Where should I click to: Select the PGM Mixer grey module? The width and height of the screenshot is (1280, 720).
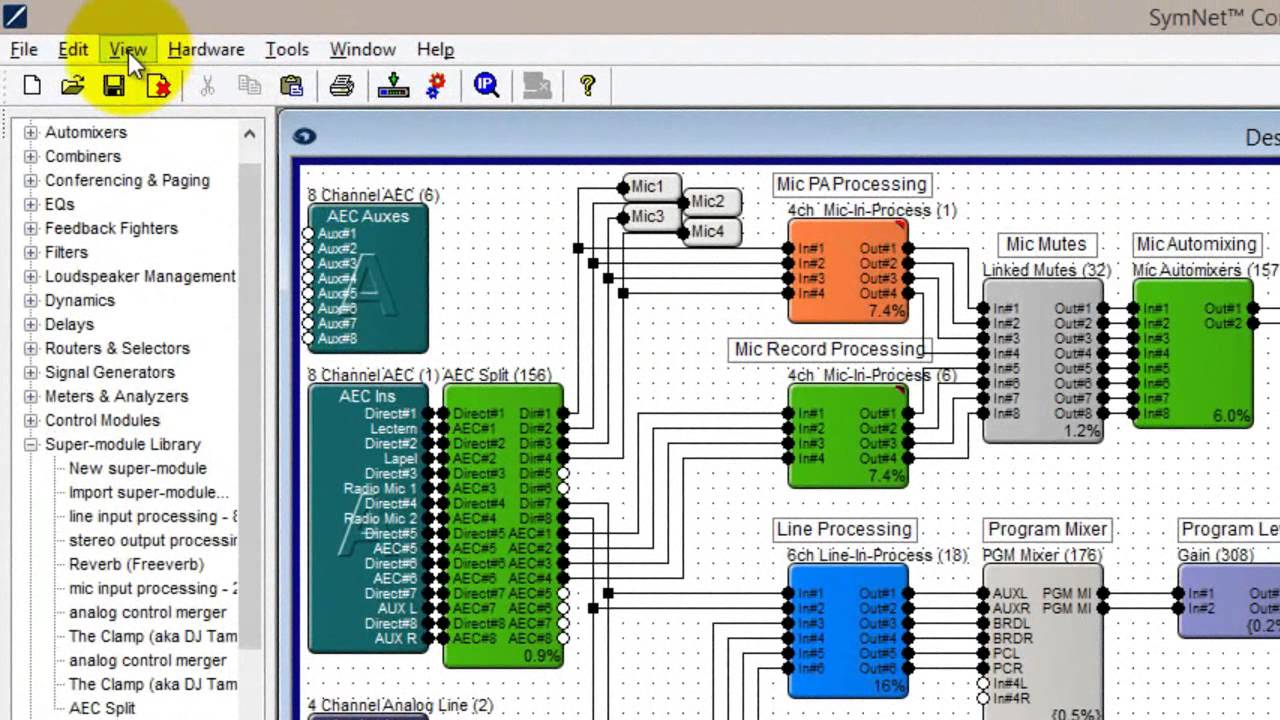click(1043, 643)
